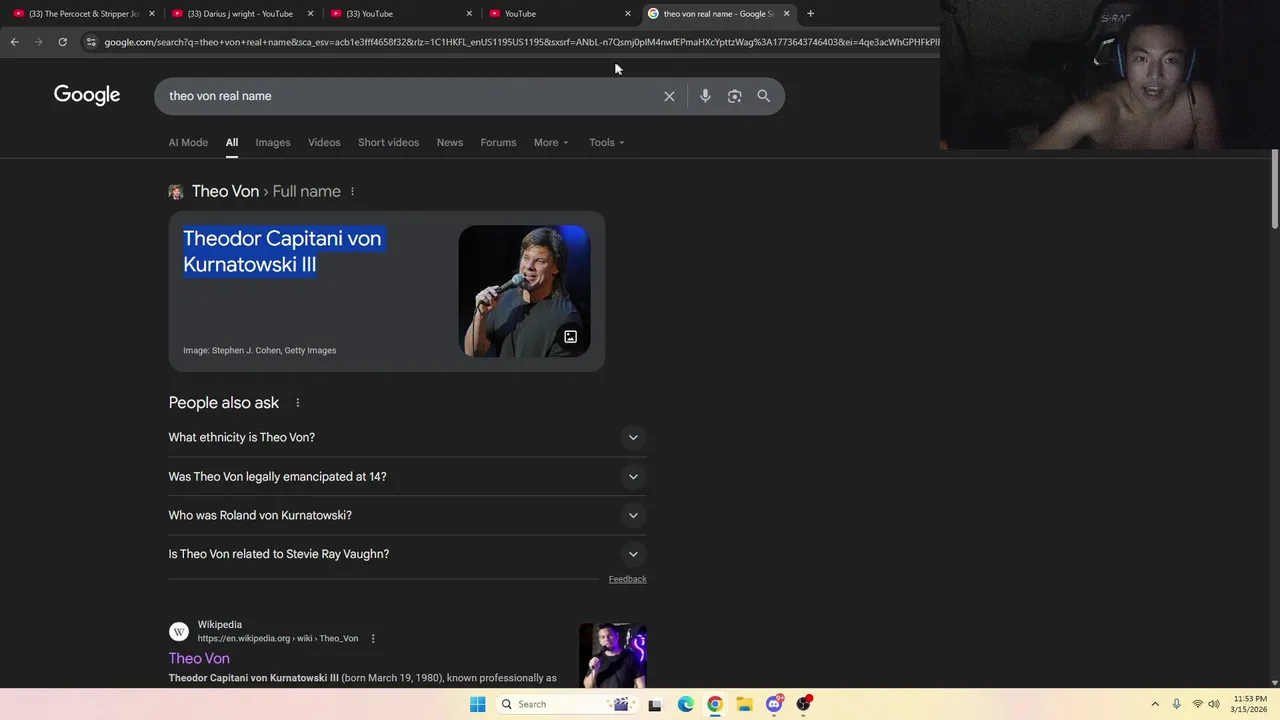
Task: Clear the search query with the X icon
Action: click(669, 96)
